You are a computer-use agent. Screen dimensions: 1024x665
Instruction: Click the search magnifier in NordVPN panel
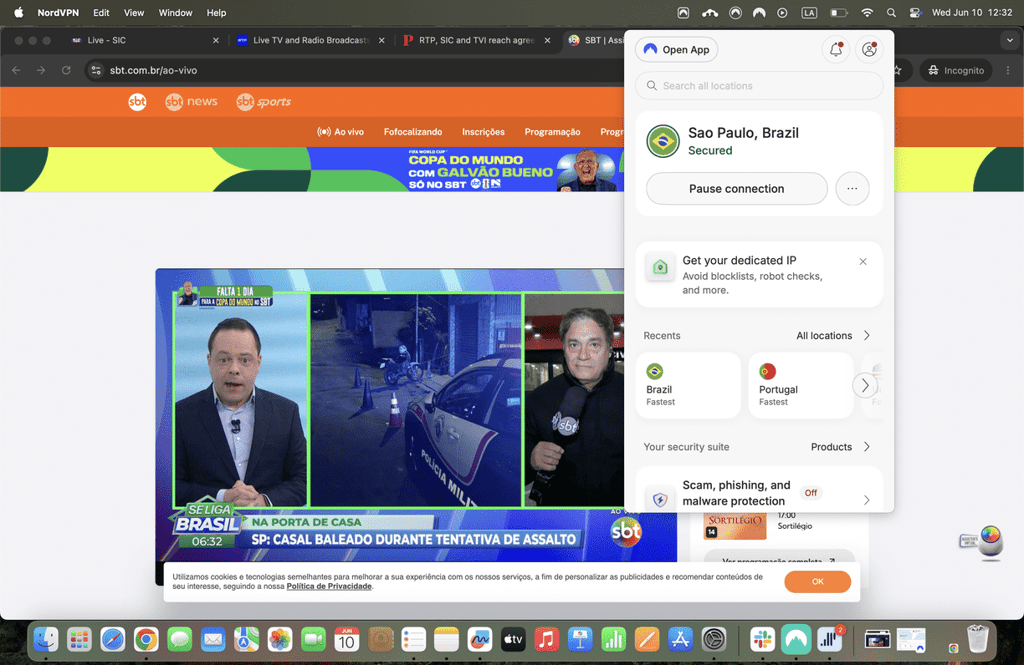tap(652, 86)
